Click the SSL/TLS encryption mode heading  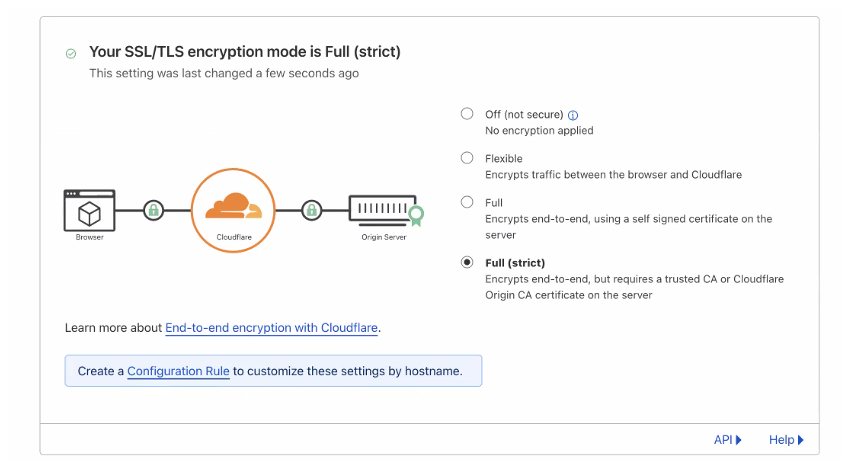[245, 52]
